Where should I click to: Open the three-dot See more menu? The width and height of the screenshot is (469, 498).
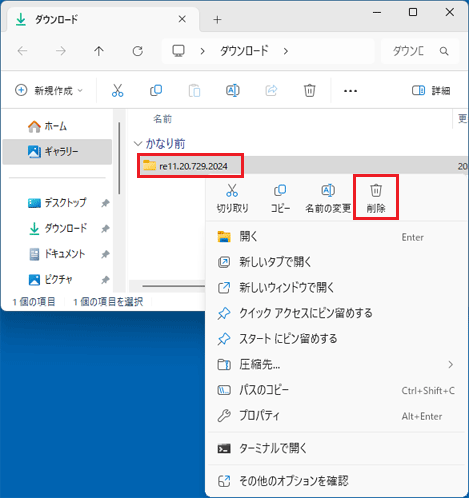(x=350, y=91)
